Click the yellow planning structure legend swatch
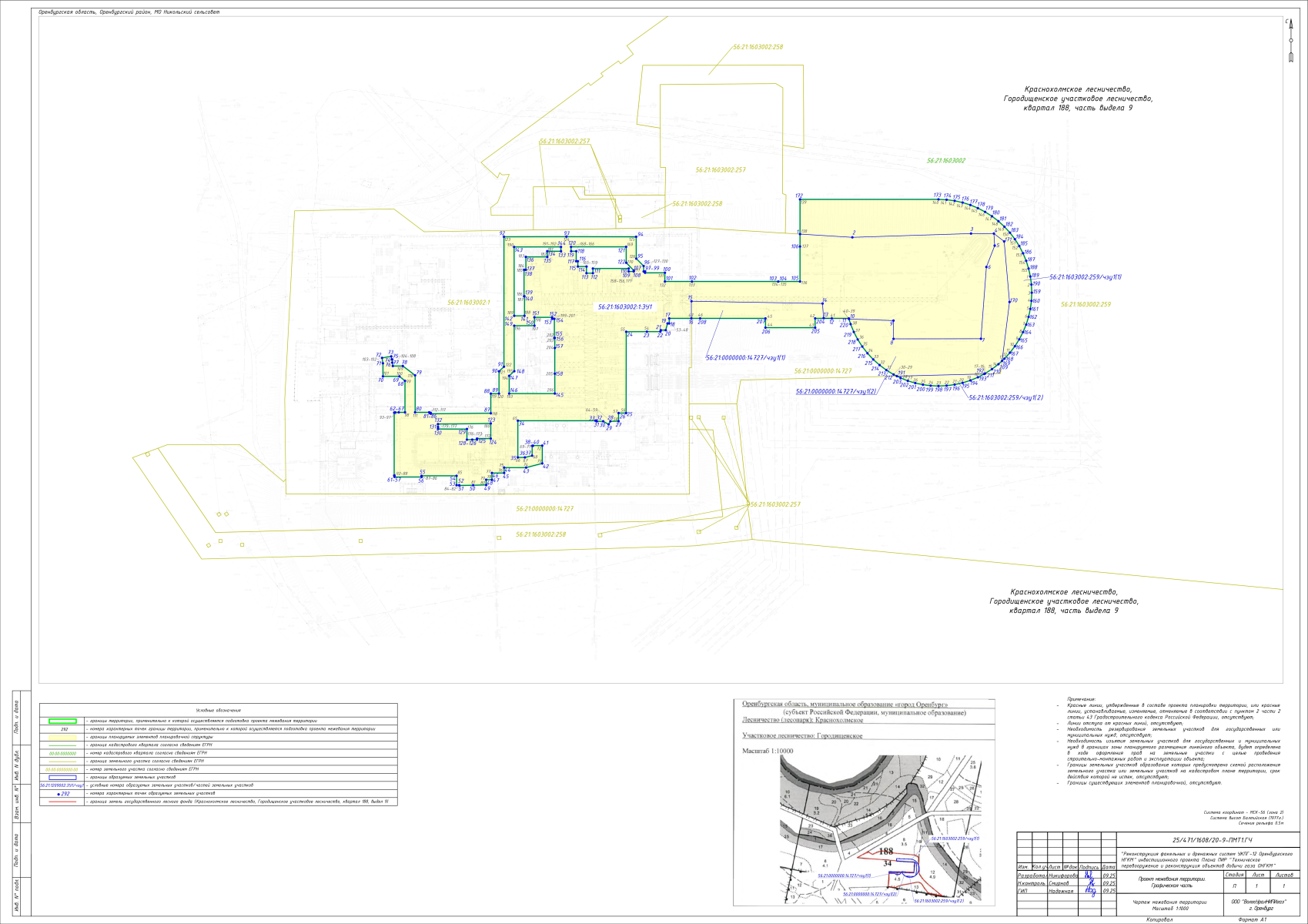This screenshot has height=924, width=1308. [62, 737]
